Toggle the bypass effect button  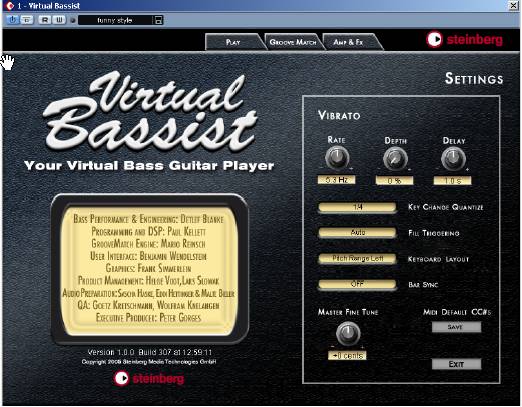coord(27,20)
